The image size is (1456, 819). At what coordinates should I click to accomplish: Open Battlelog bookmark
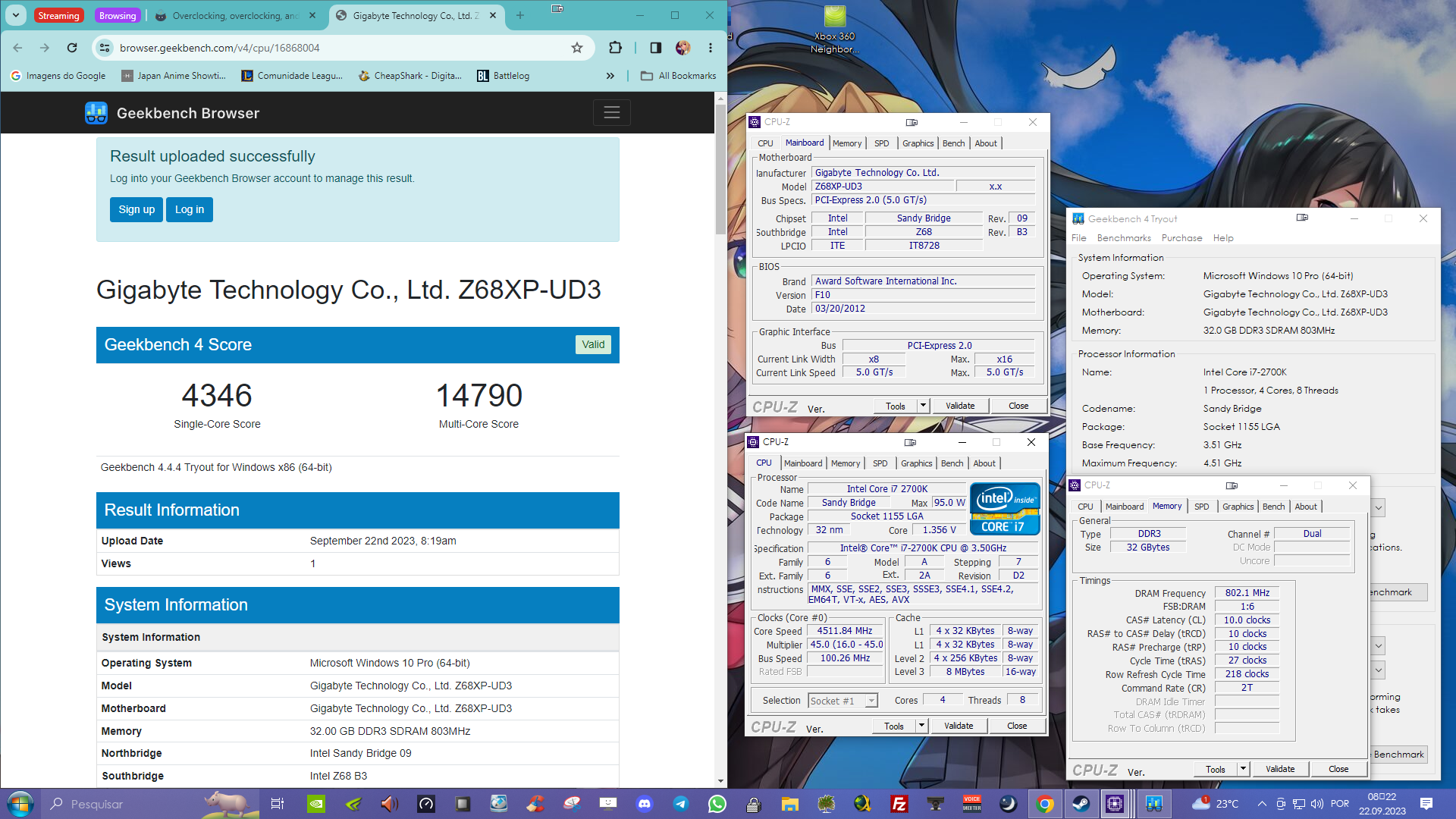[503, 76]
